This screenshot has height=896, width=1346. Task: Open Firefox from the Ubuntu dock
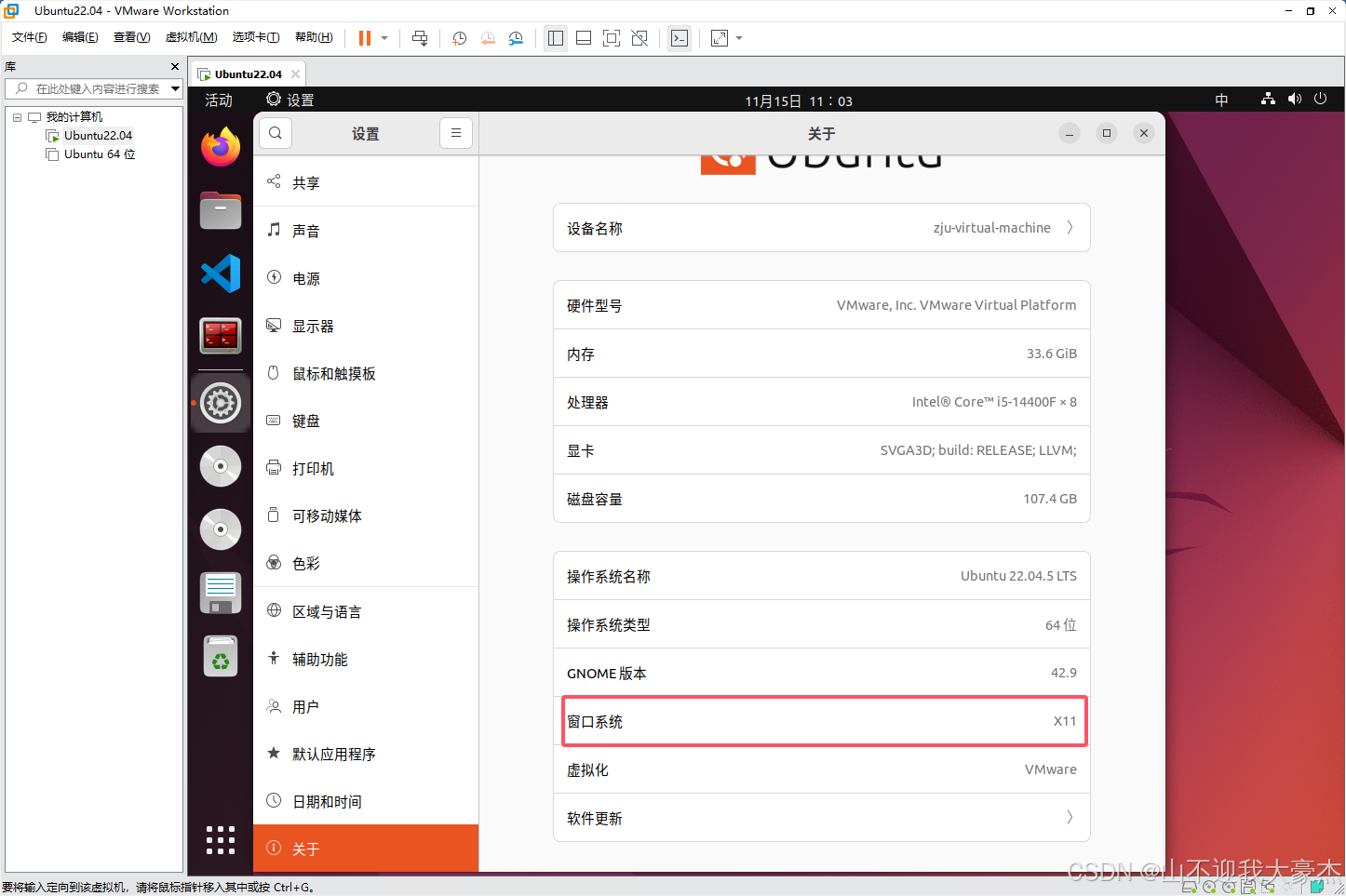pyautogui.click(x=220, y=146)
